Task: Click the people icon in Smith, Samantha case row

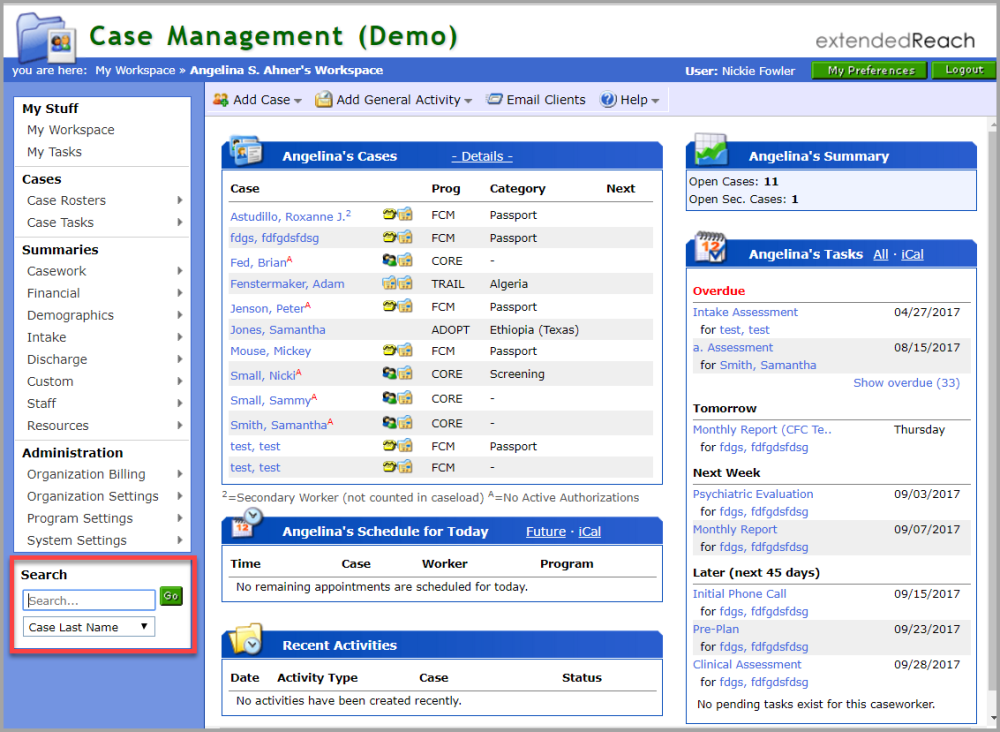Action: 389,422
